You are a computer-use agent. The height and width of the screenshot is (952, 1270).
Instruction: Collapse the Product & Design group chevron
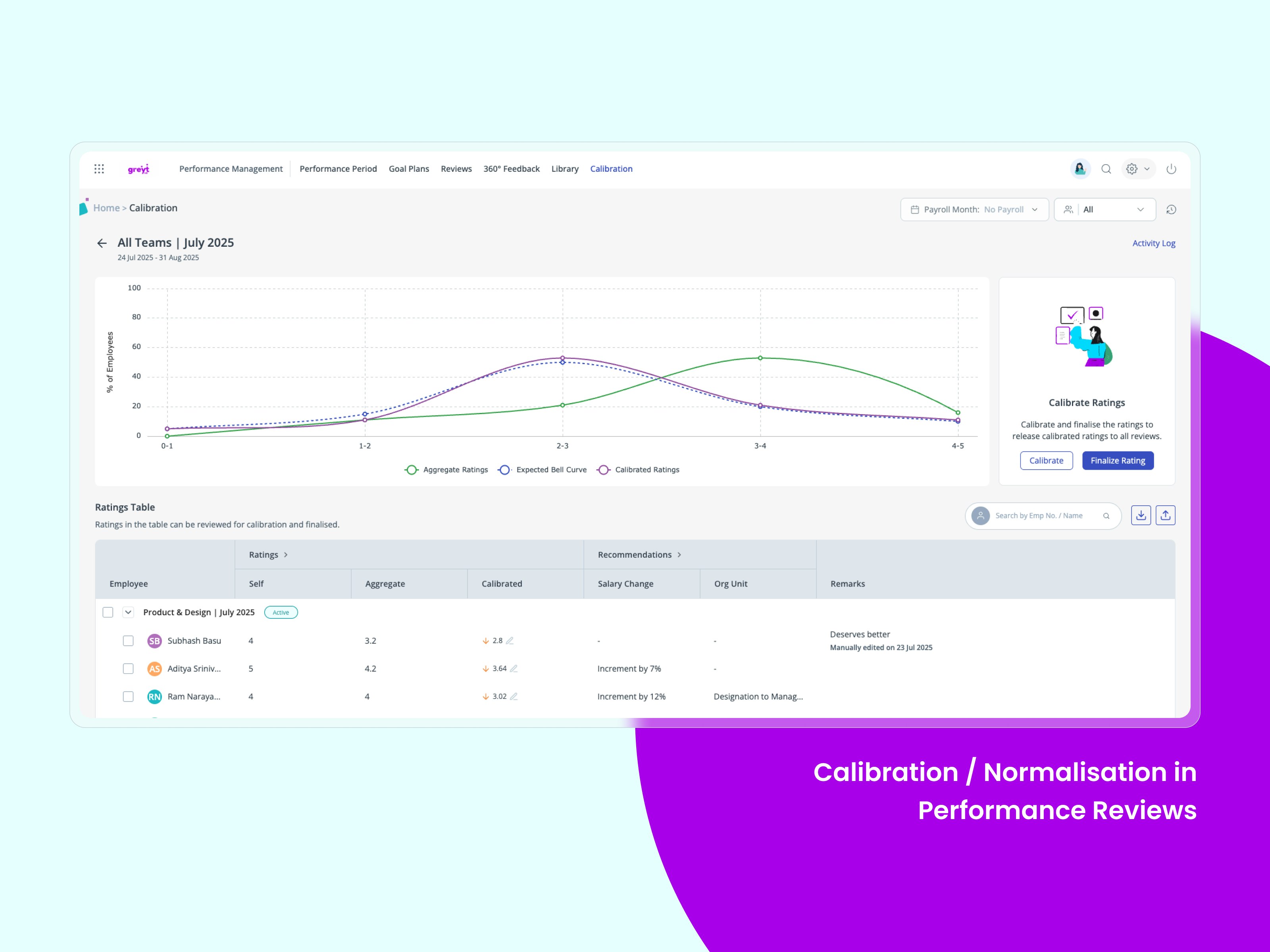(x=128, y=612)
